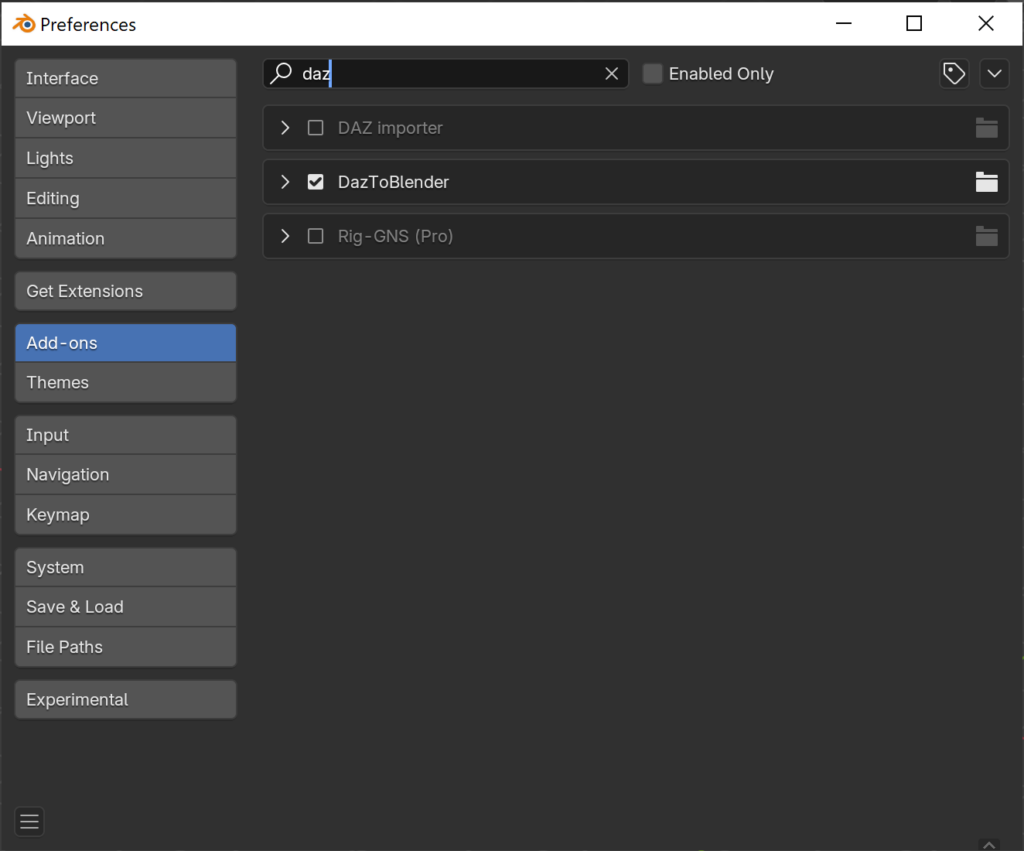Enable the Rig-GNS (Pro) add-on checkbox

pyautogui.click(x=315, y=236)
